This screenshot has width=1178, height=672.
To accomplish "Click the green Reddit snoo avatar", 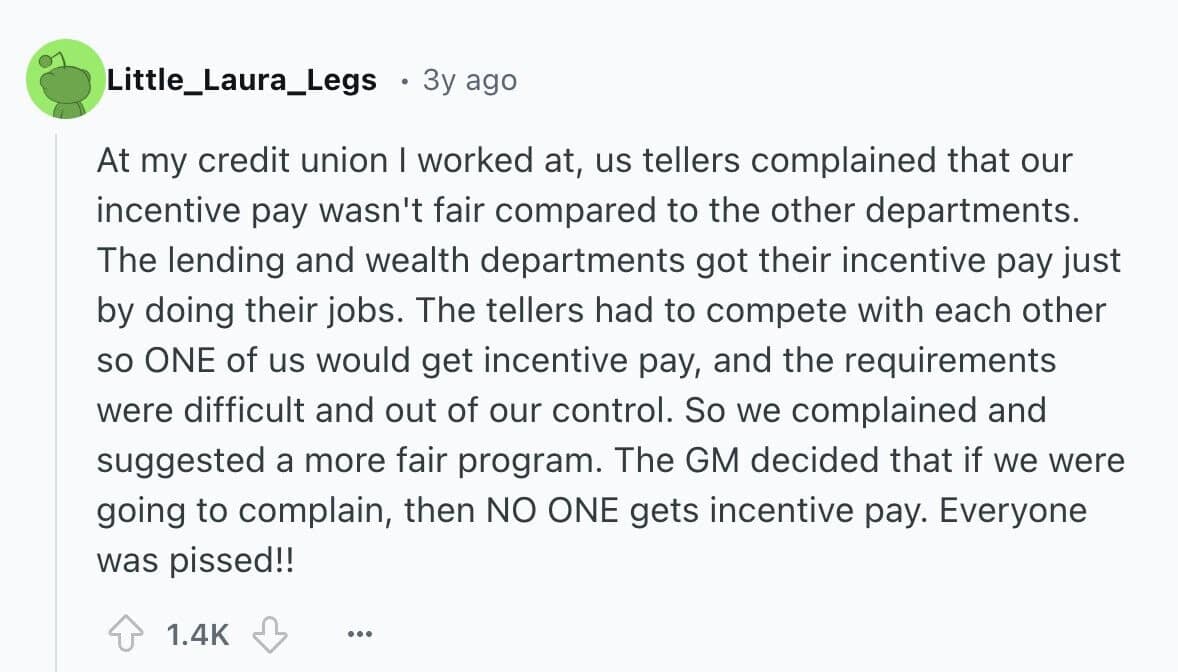I will pyautogui.click(x=65, y=80).
